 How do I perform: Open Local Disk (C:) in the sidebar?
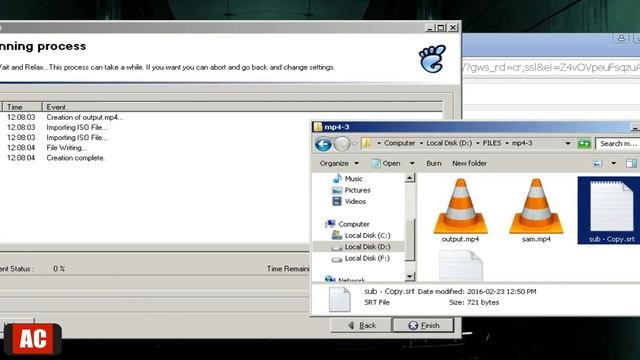point(361,236)
